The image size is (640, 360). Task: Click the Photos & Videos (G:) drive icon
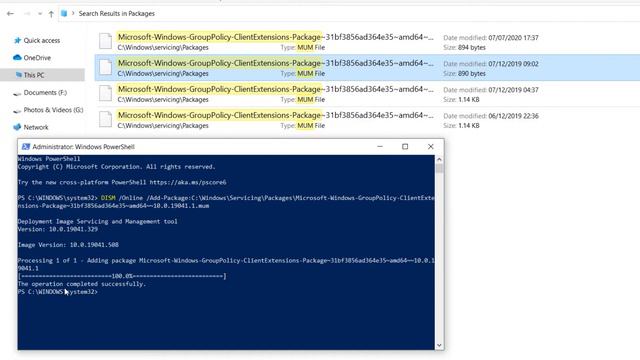click(17, 111)
